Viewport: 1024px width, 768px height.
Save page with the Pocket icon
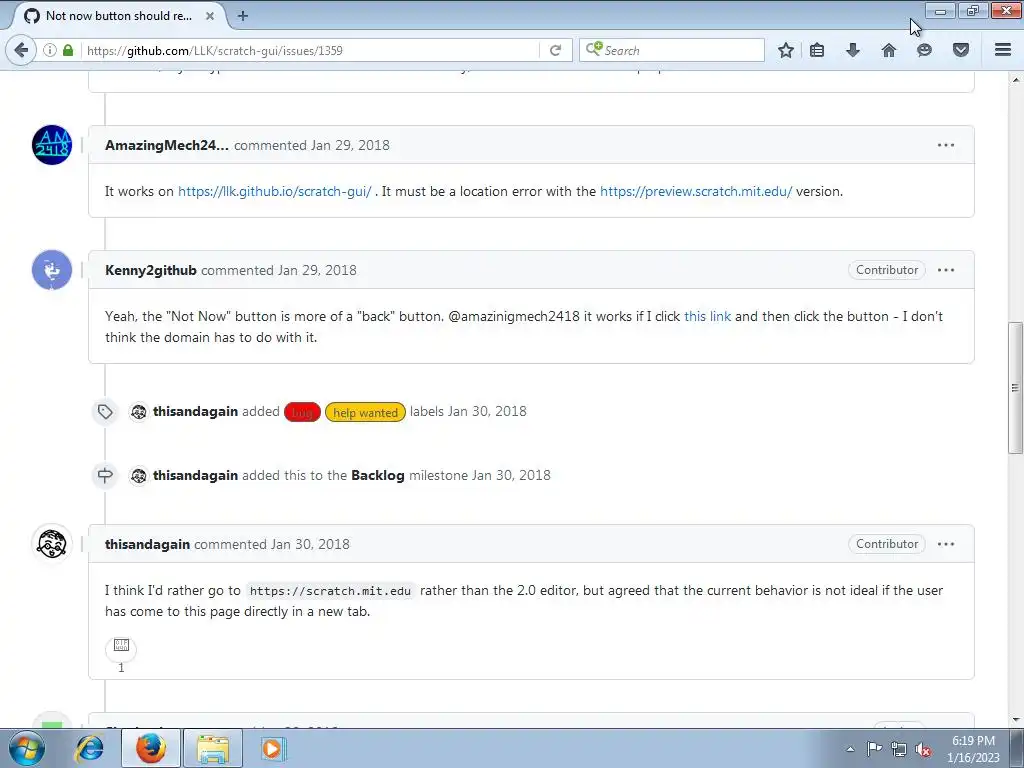click(x=961, y=50)
